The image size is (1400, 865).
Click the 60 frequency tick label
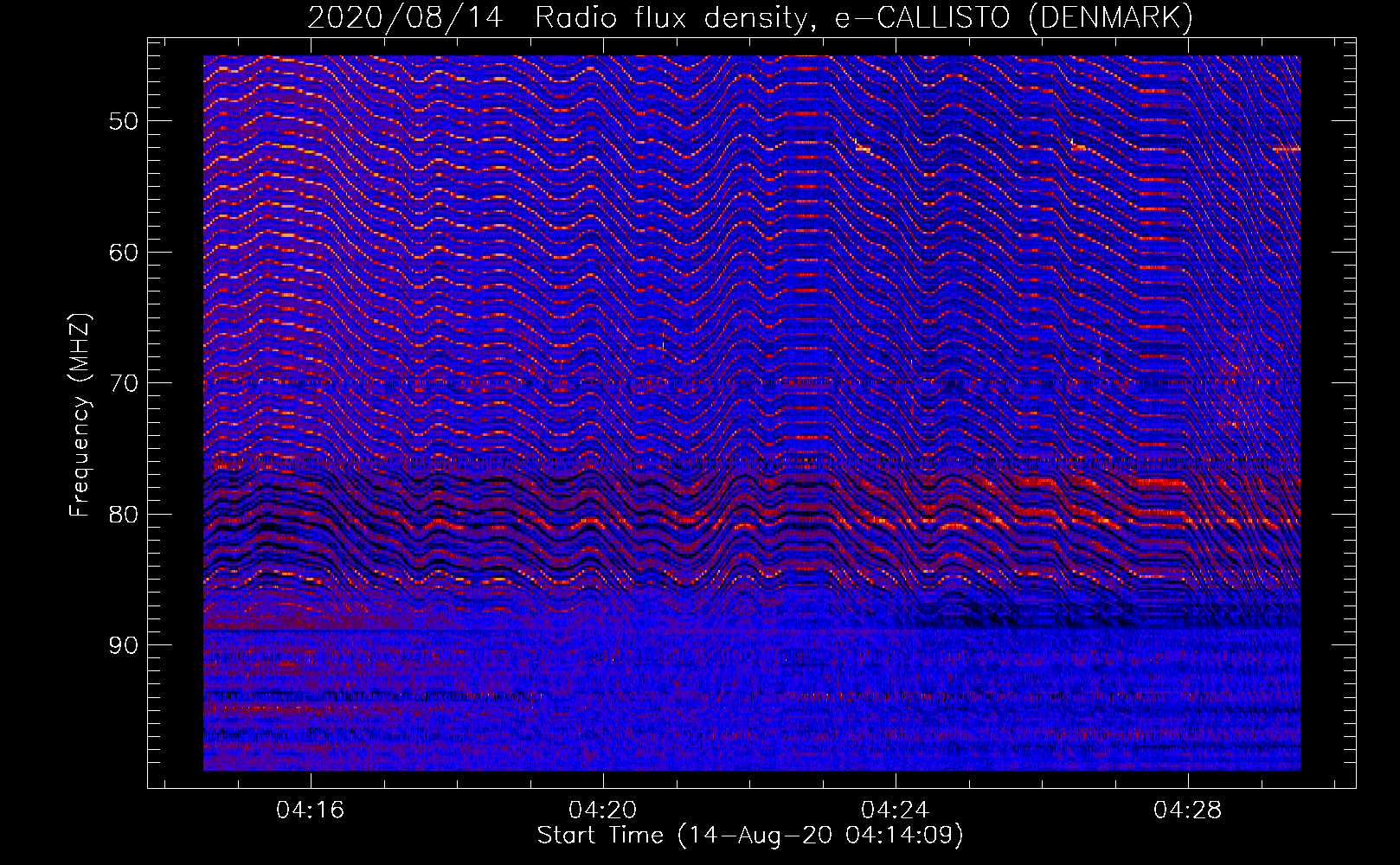(x=124, y=253)
